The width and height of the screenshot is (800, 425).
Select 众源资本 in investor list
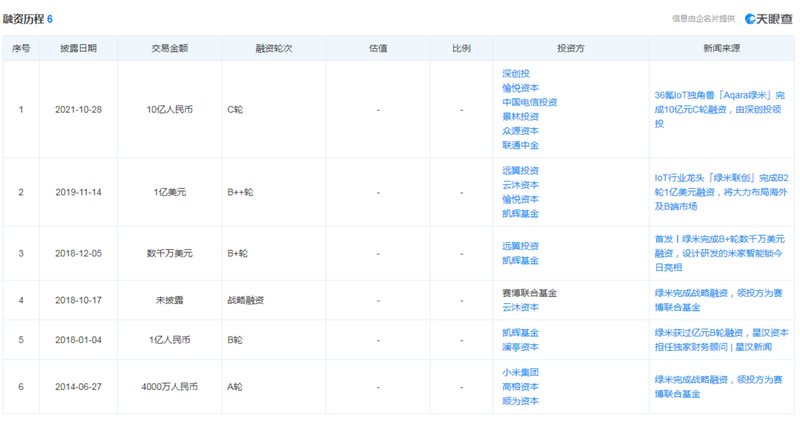click(520, 130)
